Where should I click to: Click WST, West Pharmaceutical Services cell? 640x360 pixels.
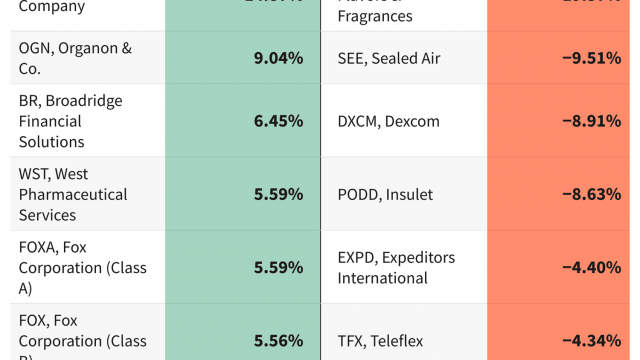coord(87,194)
